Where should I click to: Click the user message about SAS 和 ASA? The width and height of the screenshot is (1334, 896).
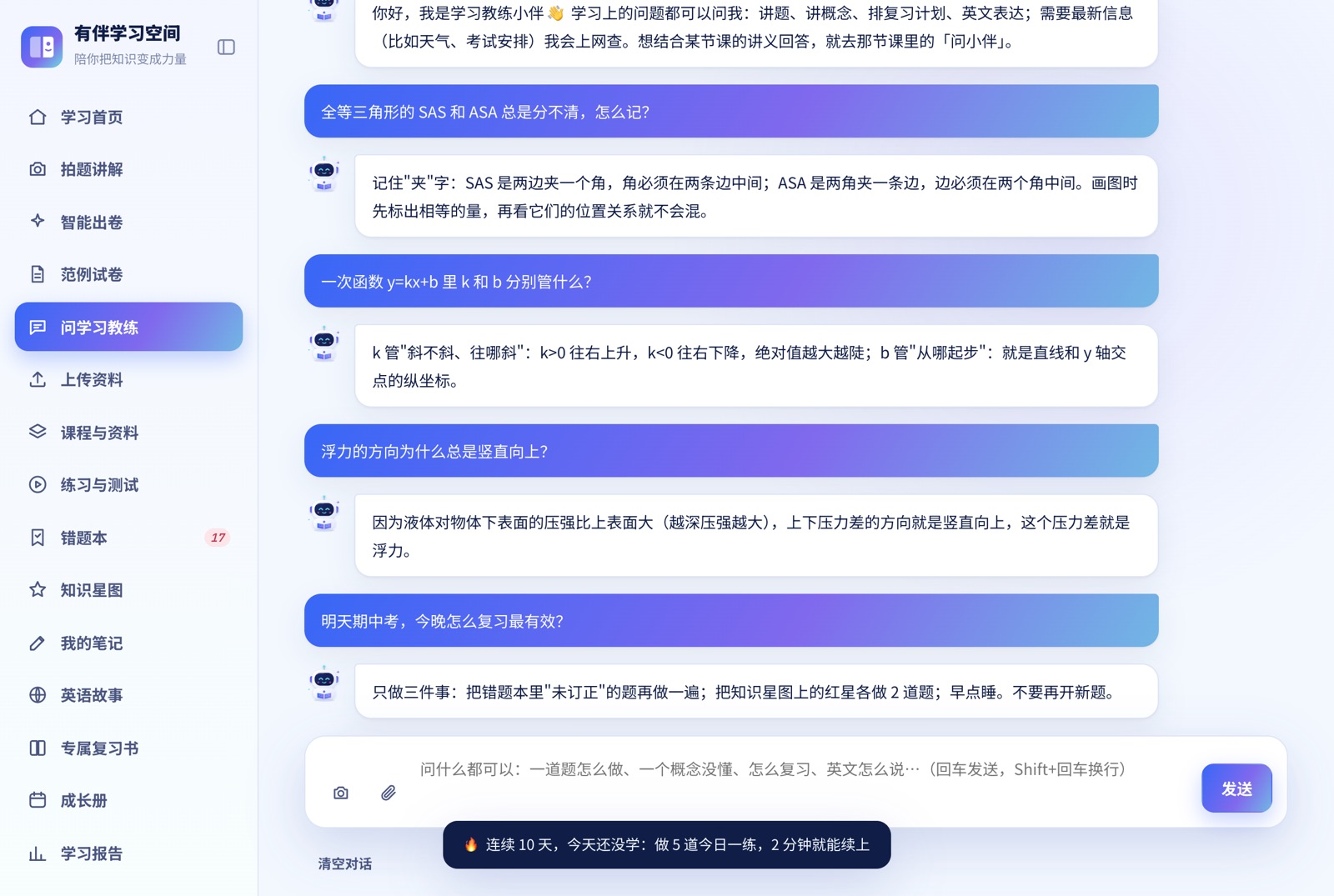731,111
